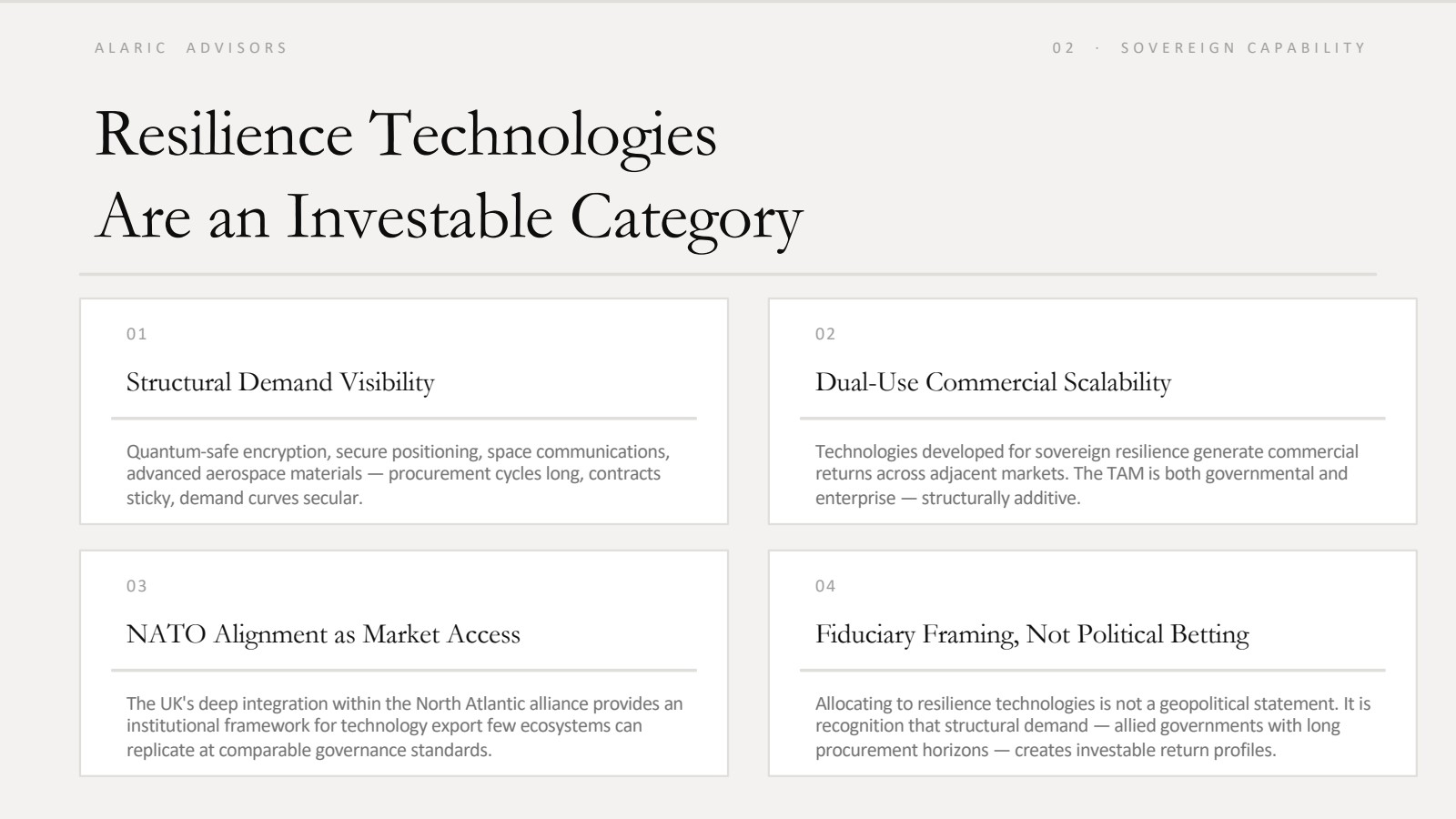This screenshot has width=1456, height=819.
Task: Click the card number 01 label
Action: tap(136, 334)
